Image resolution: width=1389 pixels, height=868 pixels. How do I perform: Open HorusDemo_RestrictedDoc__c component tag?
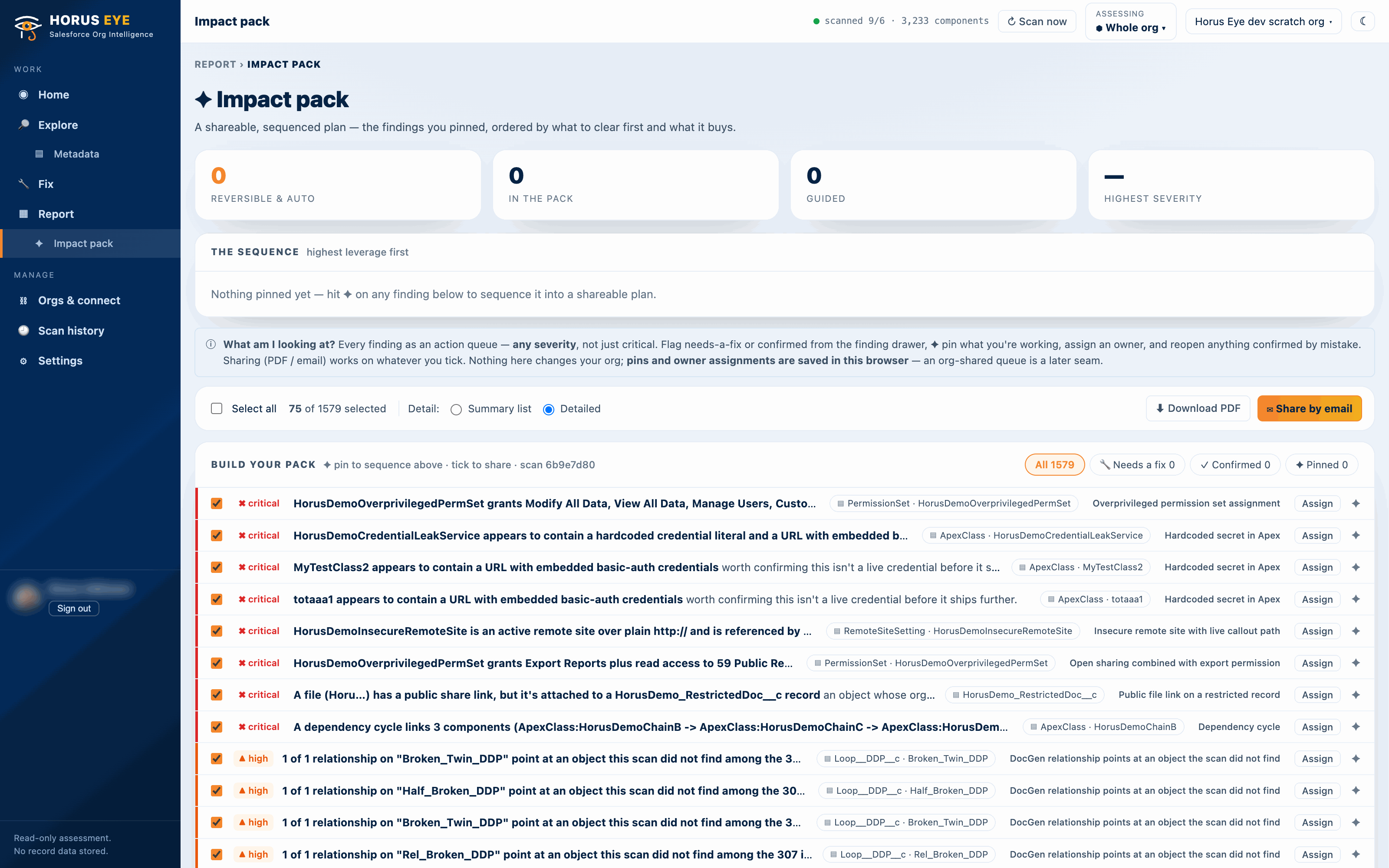(x=1024, y=695)
